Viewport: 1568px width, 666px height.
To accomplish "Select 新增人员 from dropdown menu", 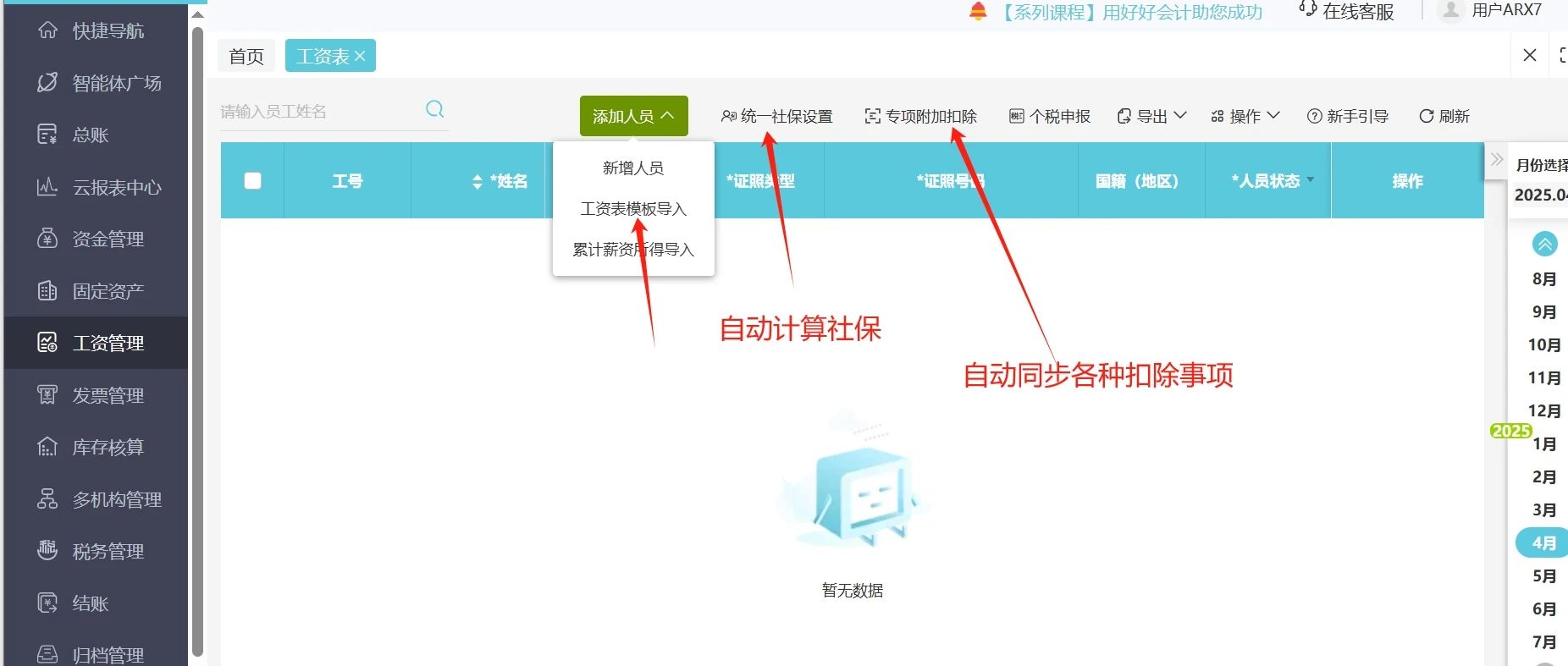I will (x=633, y=168).
